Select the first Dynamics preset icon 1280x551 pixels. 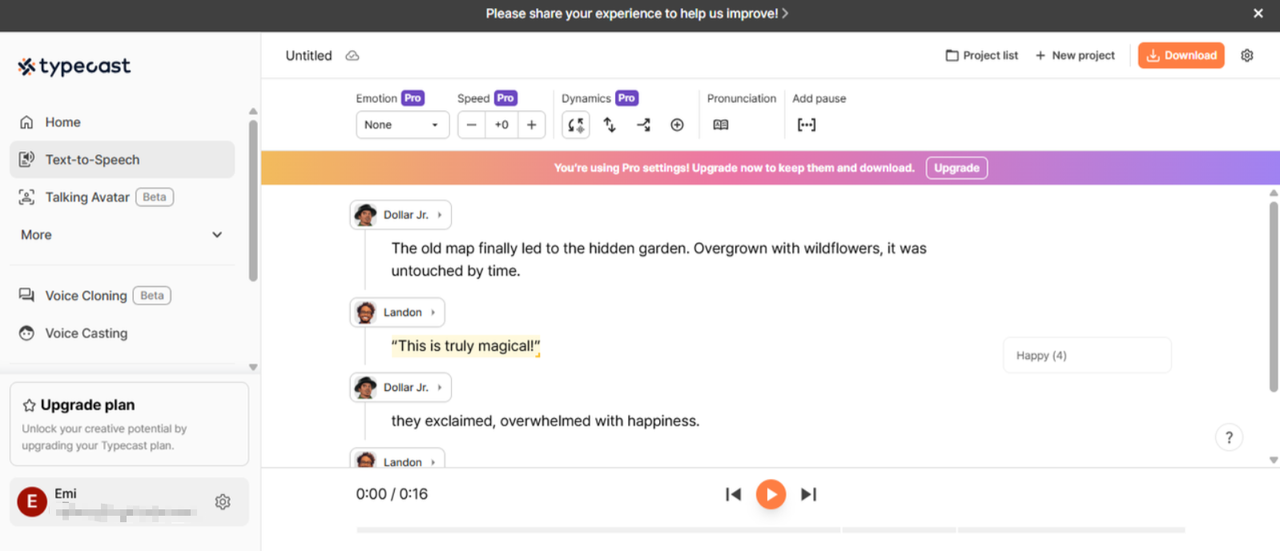pyautogui.click(x=576, y=125)
